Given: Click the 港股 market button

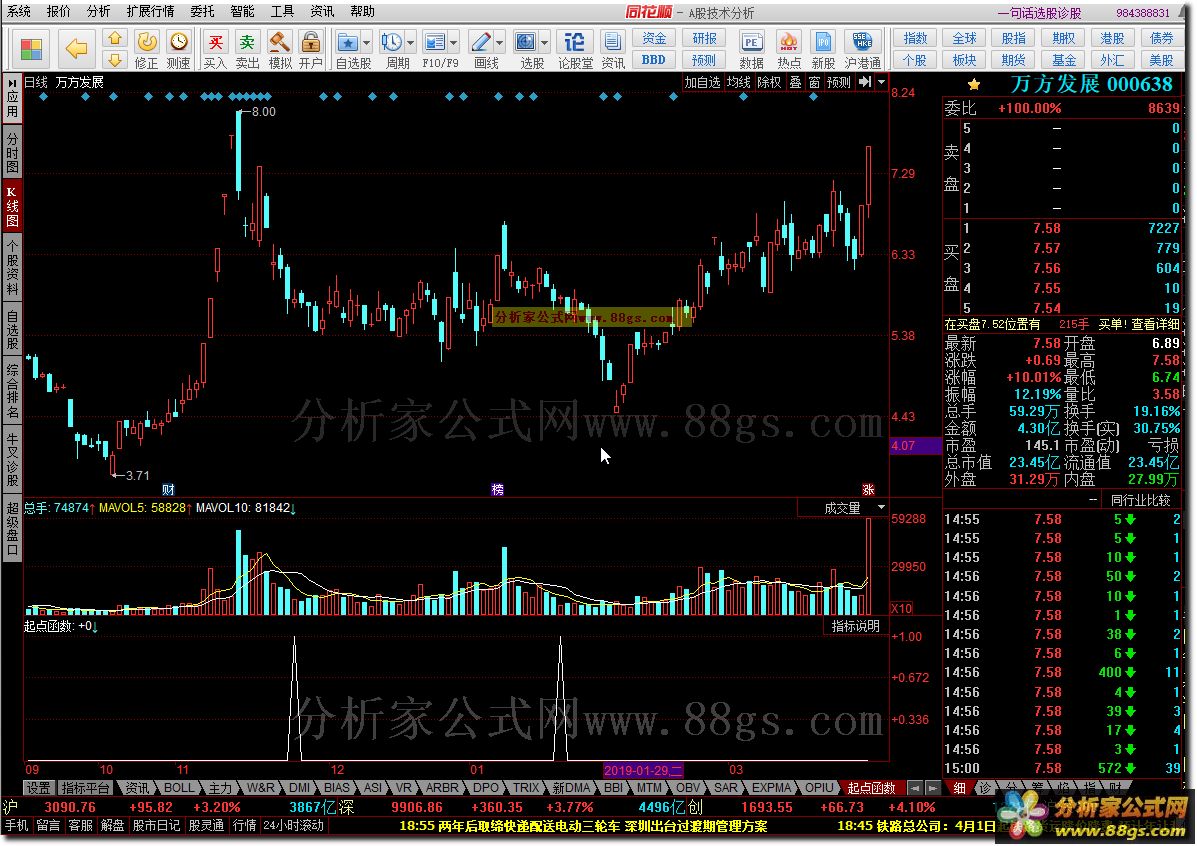Looking at the screenshot, I should point(1112,38).
